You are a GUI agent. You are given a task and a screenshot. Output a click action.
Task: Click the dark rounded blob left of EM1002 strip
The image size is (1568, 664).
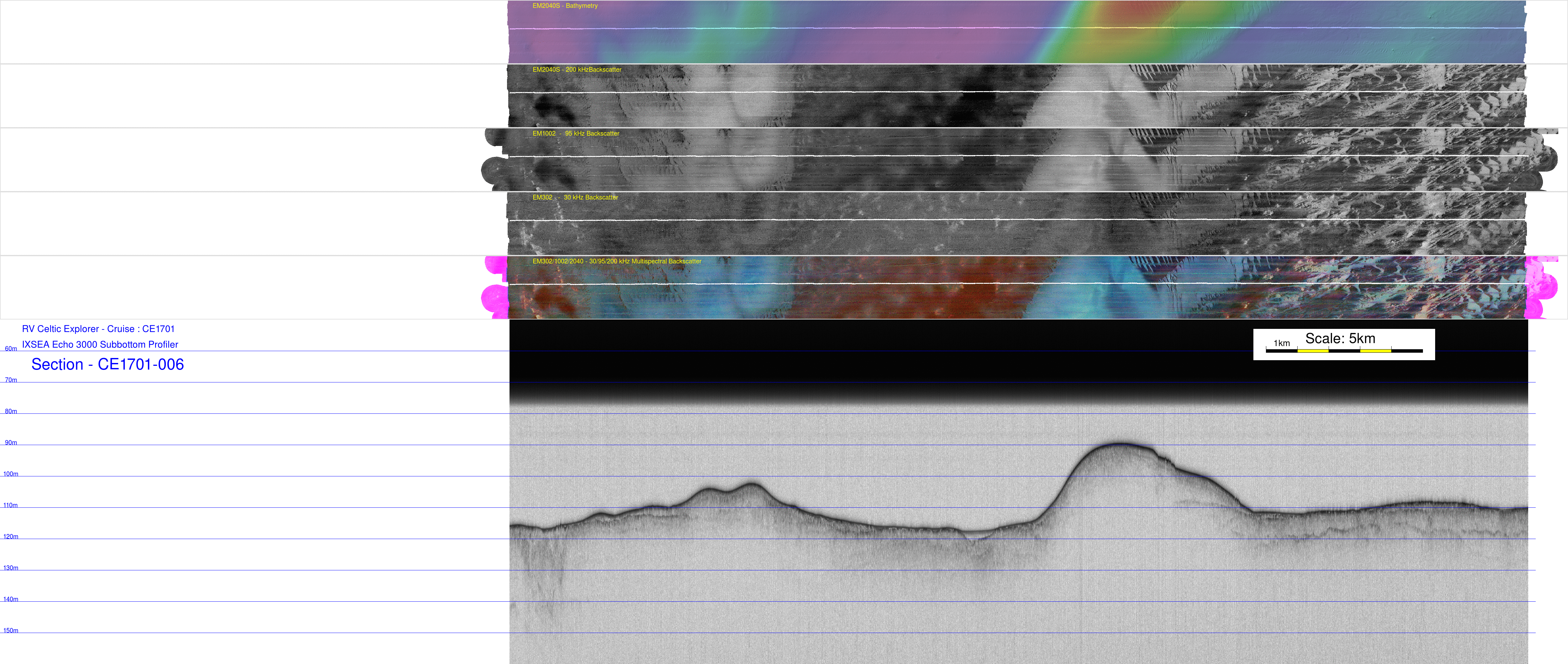click(494, 170)
